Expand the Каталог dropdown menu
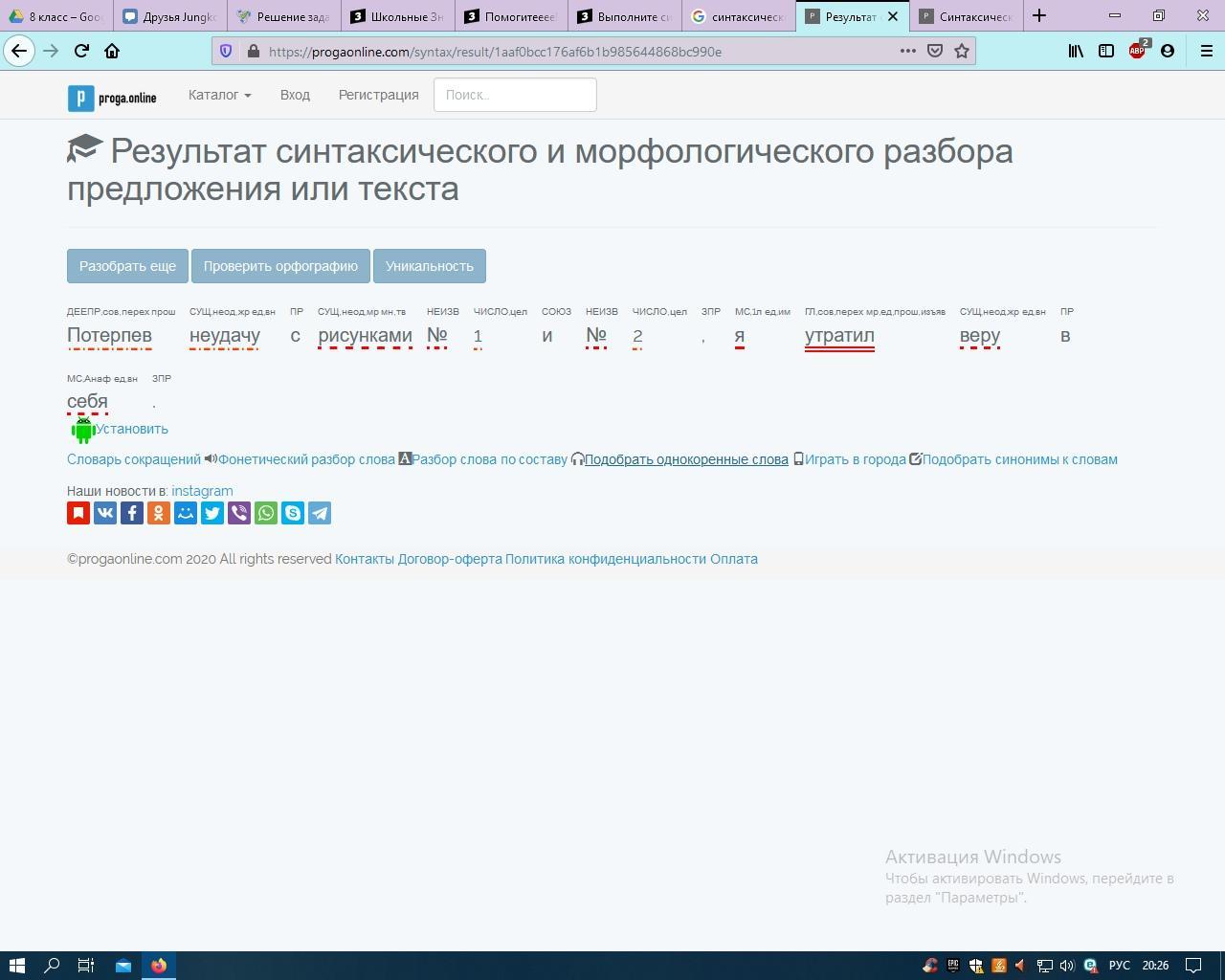 point(219,95)
